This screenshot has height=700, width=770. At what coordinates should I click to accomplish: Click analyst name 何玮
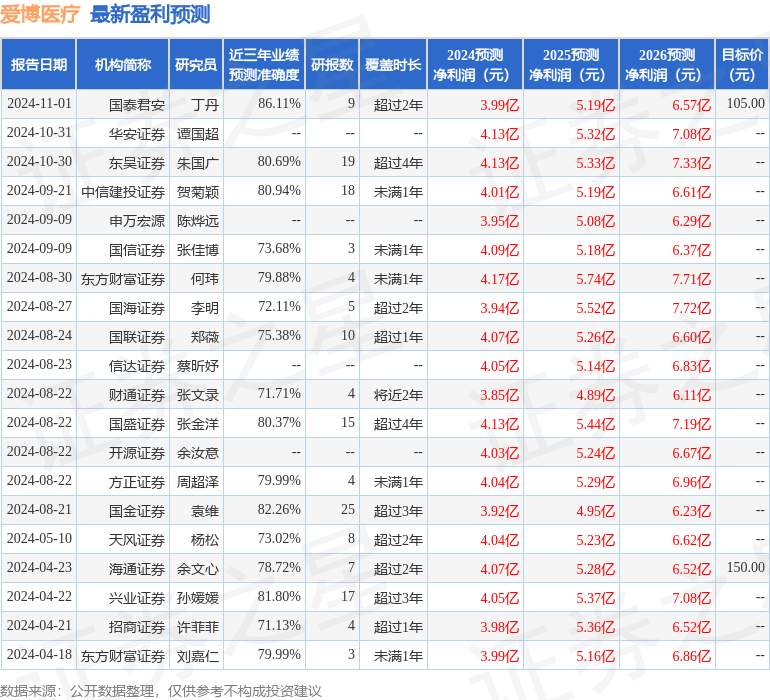tap(205, 279)
